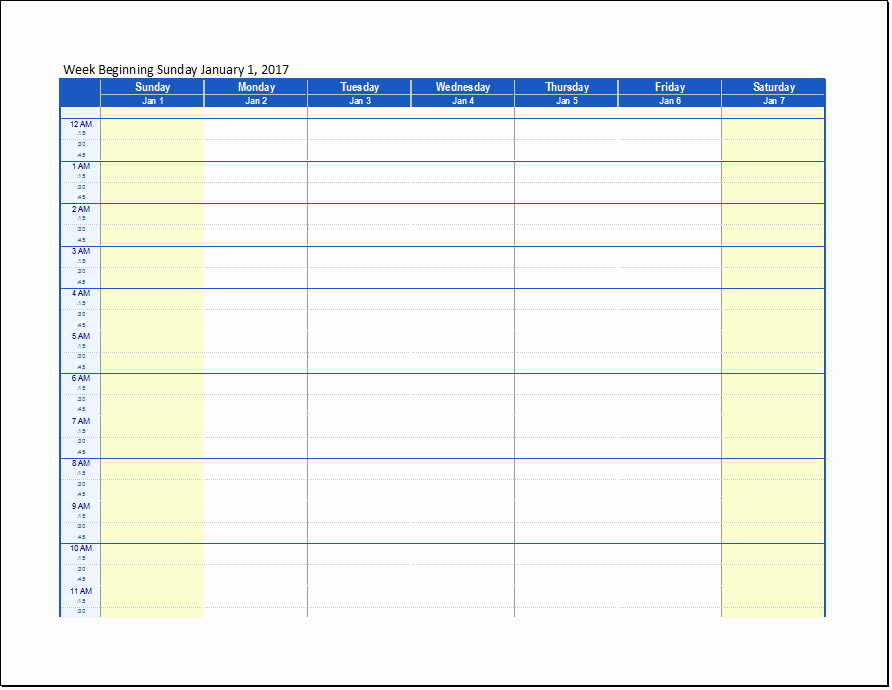892x690 pixels.
Task: Select the 'Jan 4' date cell
Action: pyautogui.click(x=463, y=101)
